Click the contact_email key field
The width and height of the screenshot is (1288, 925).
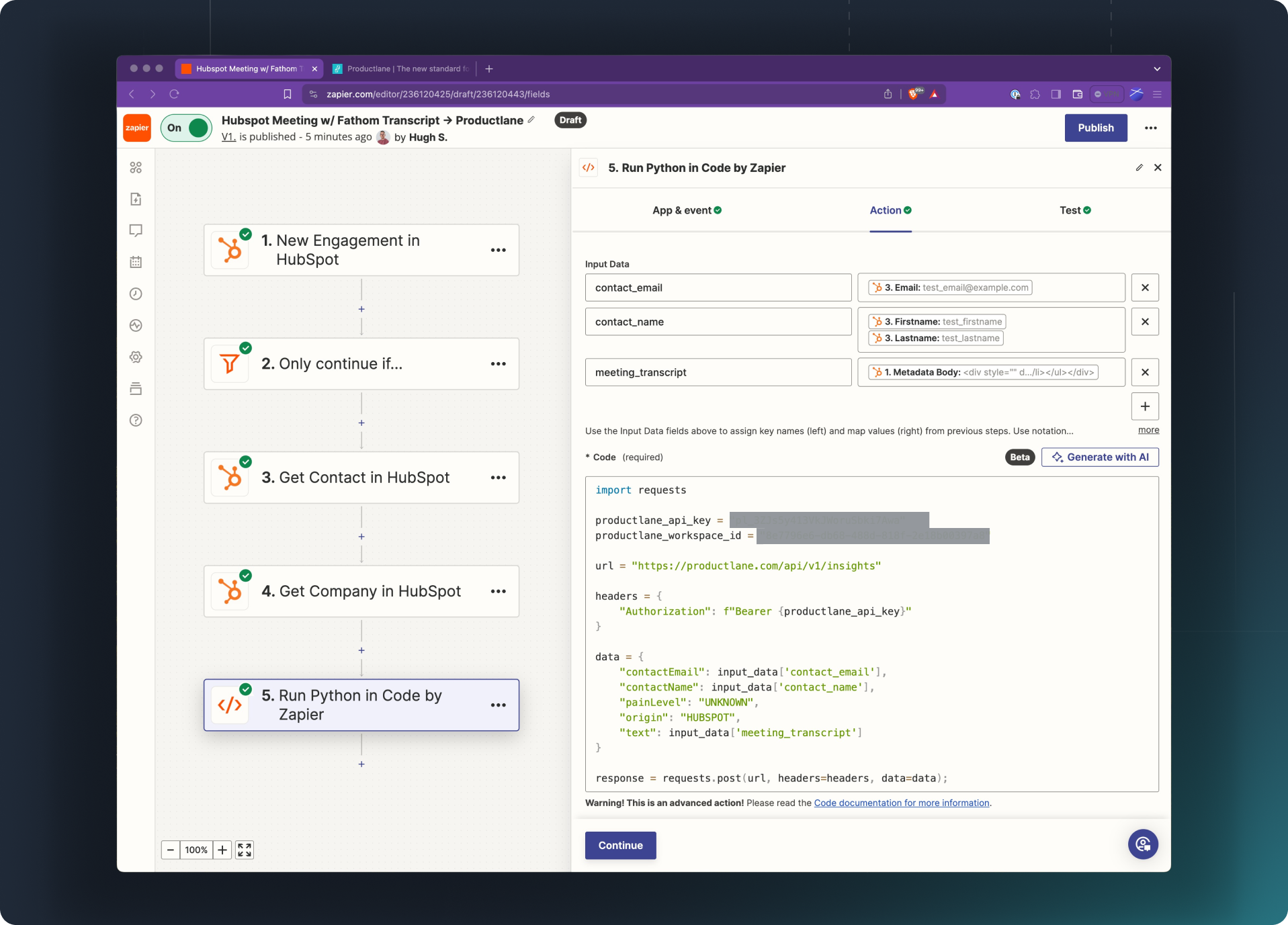tap(718, 288)
